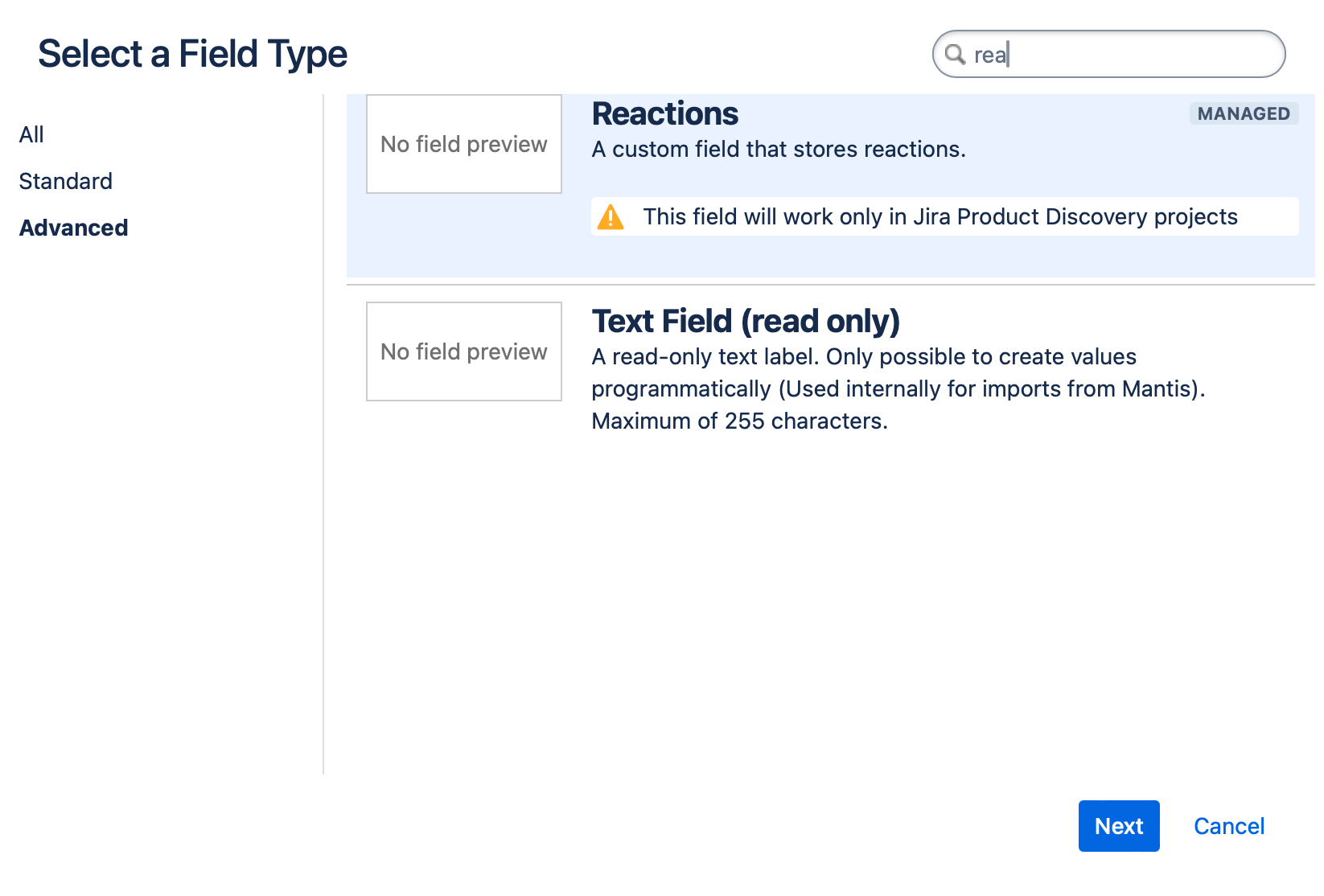This screenshot has height=896, width=1324.
Task: Click the Reactions heading
Action: click(664, 113)
